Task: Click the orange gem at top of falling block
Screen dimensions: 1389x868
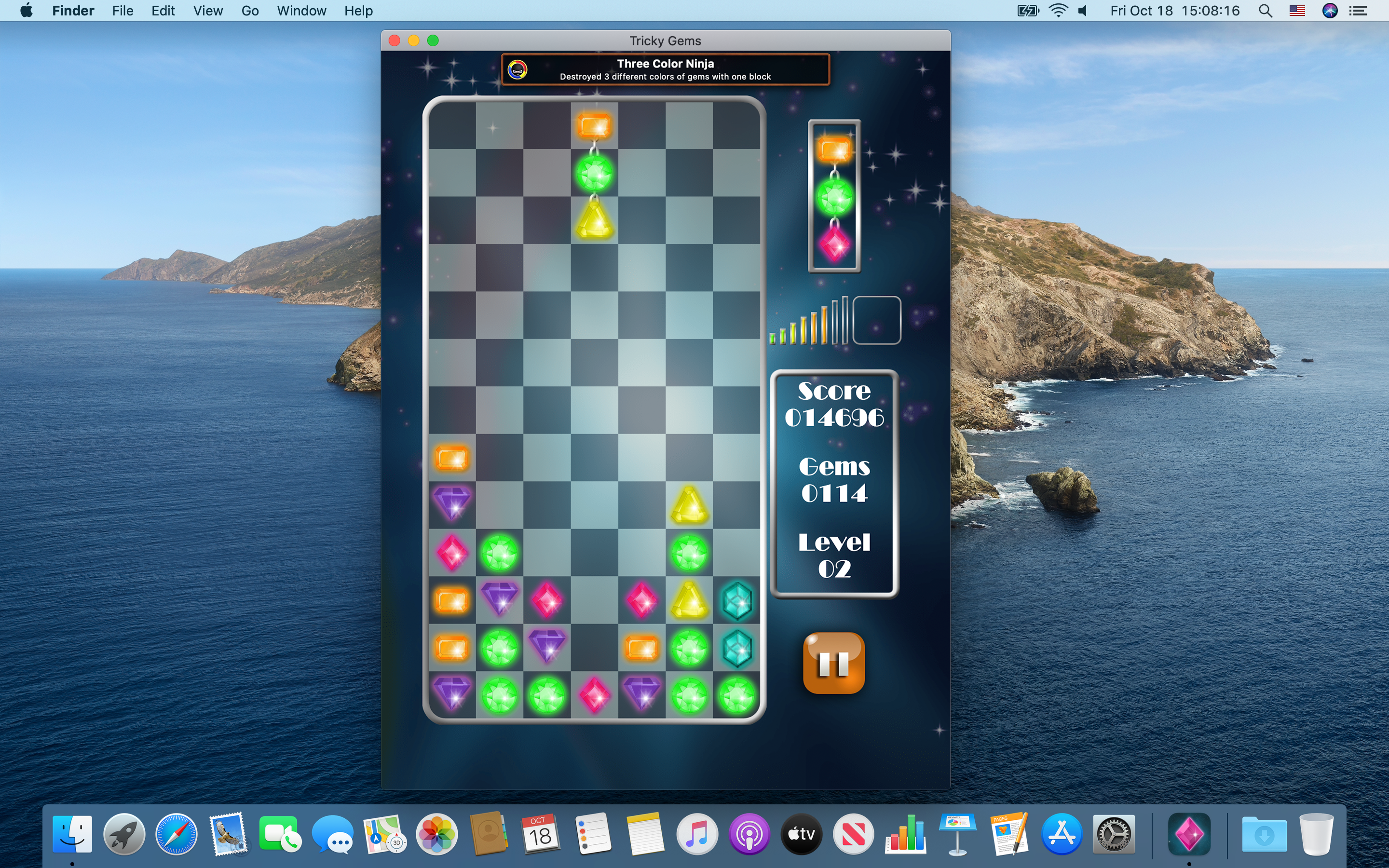Action: [x=594, y=126]
